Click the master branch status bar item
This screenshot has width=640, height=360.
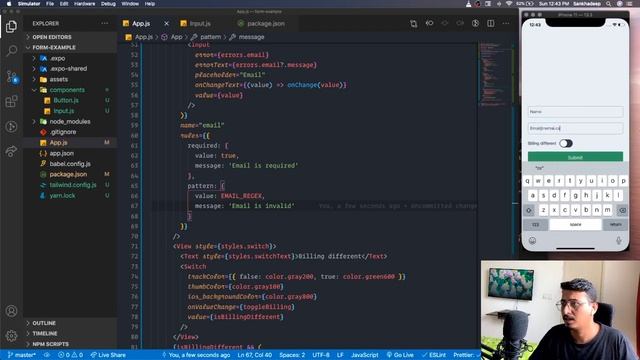tap(22, 355)
